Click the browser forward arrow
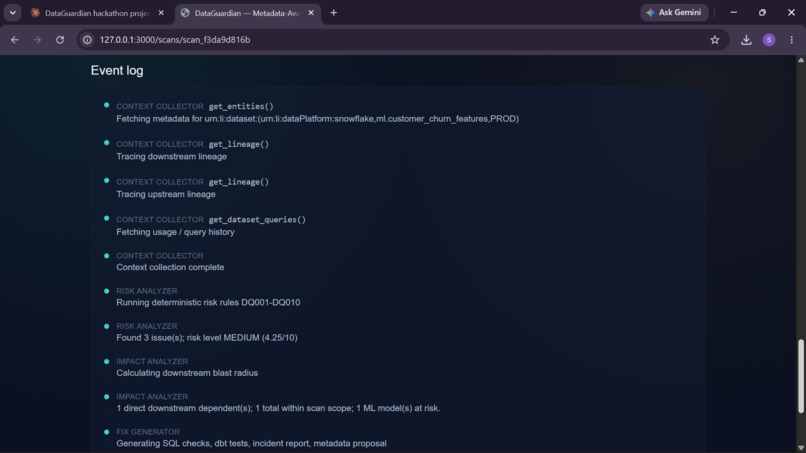 point(37,40)
